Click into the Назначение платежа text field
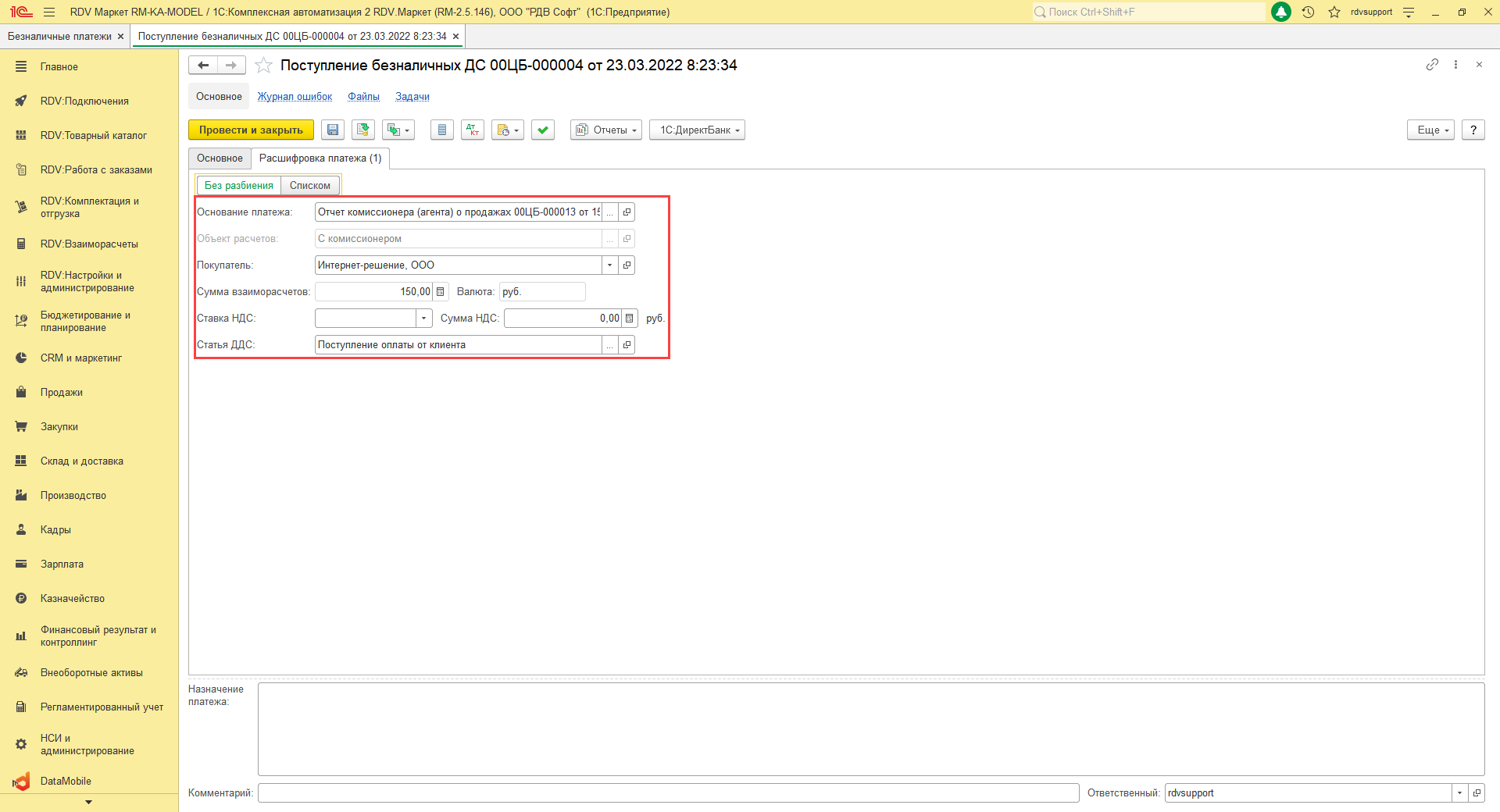1500x812 pixels. point(870,729)
